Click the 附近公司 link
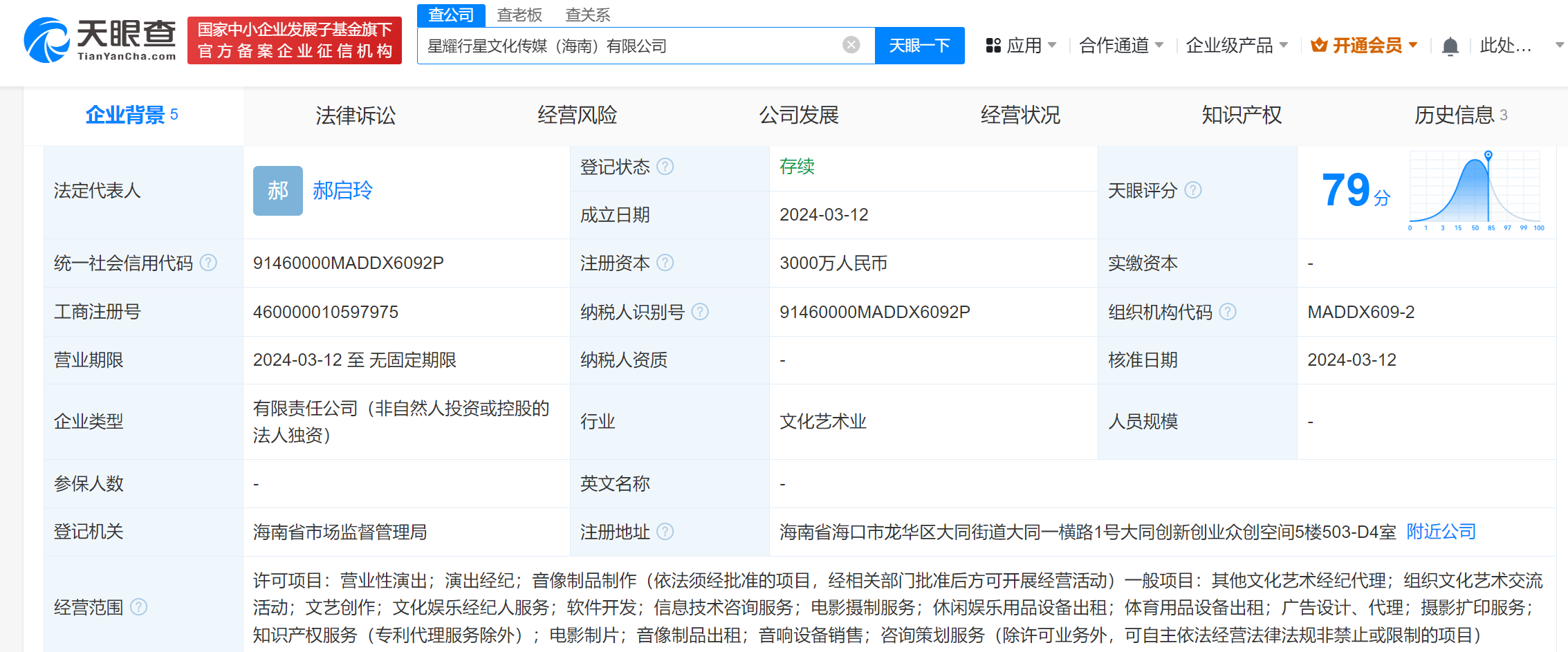This screenshot has width=1568, height=652. pyautogui.click(x=1441, y=532)
